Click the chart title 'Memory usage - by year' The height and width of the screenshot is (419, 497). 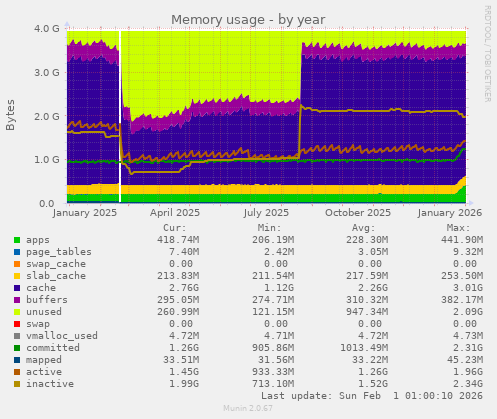(x=248, y=20)
